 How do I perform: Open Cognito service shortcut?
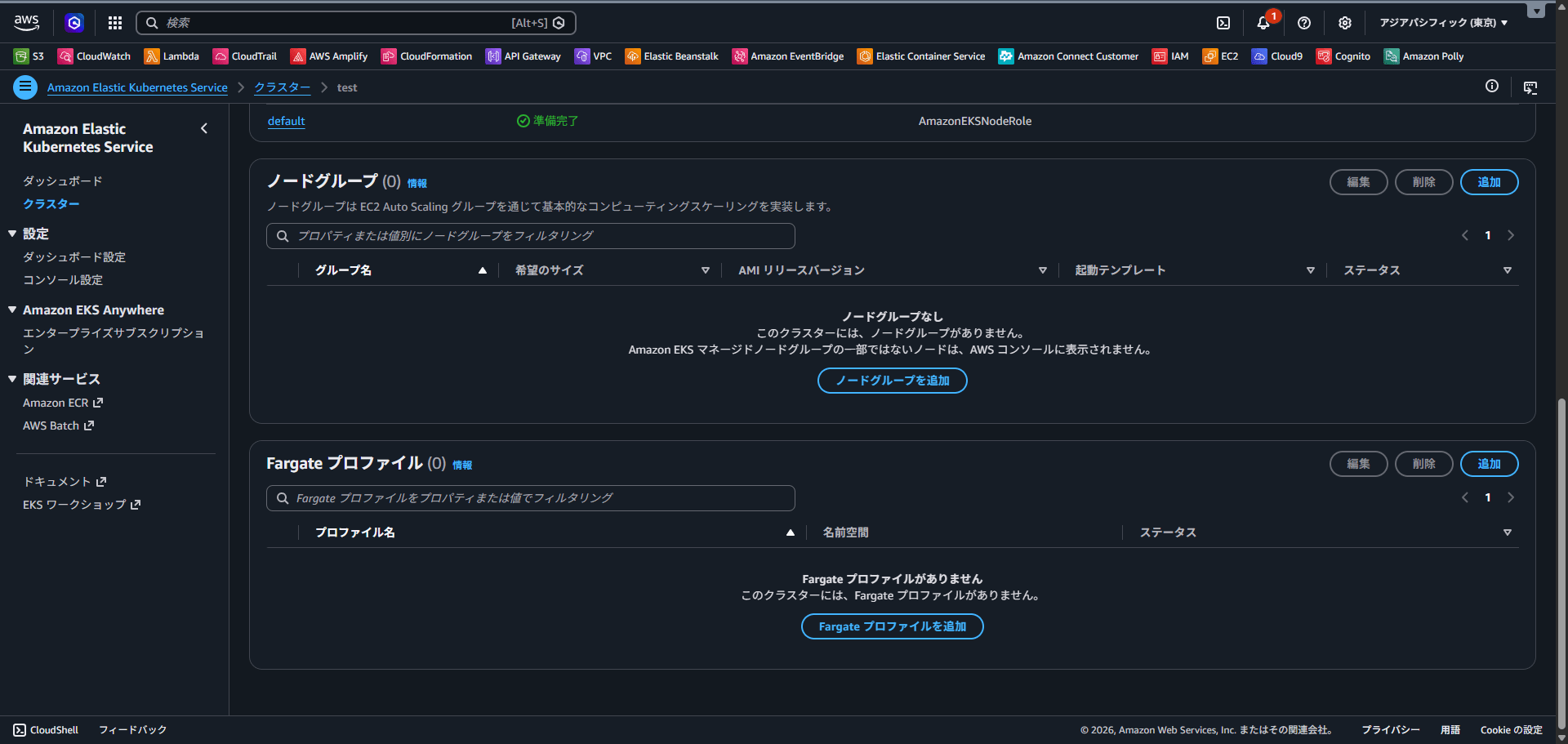click(x=1343, y=56)
